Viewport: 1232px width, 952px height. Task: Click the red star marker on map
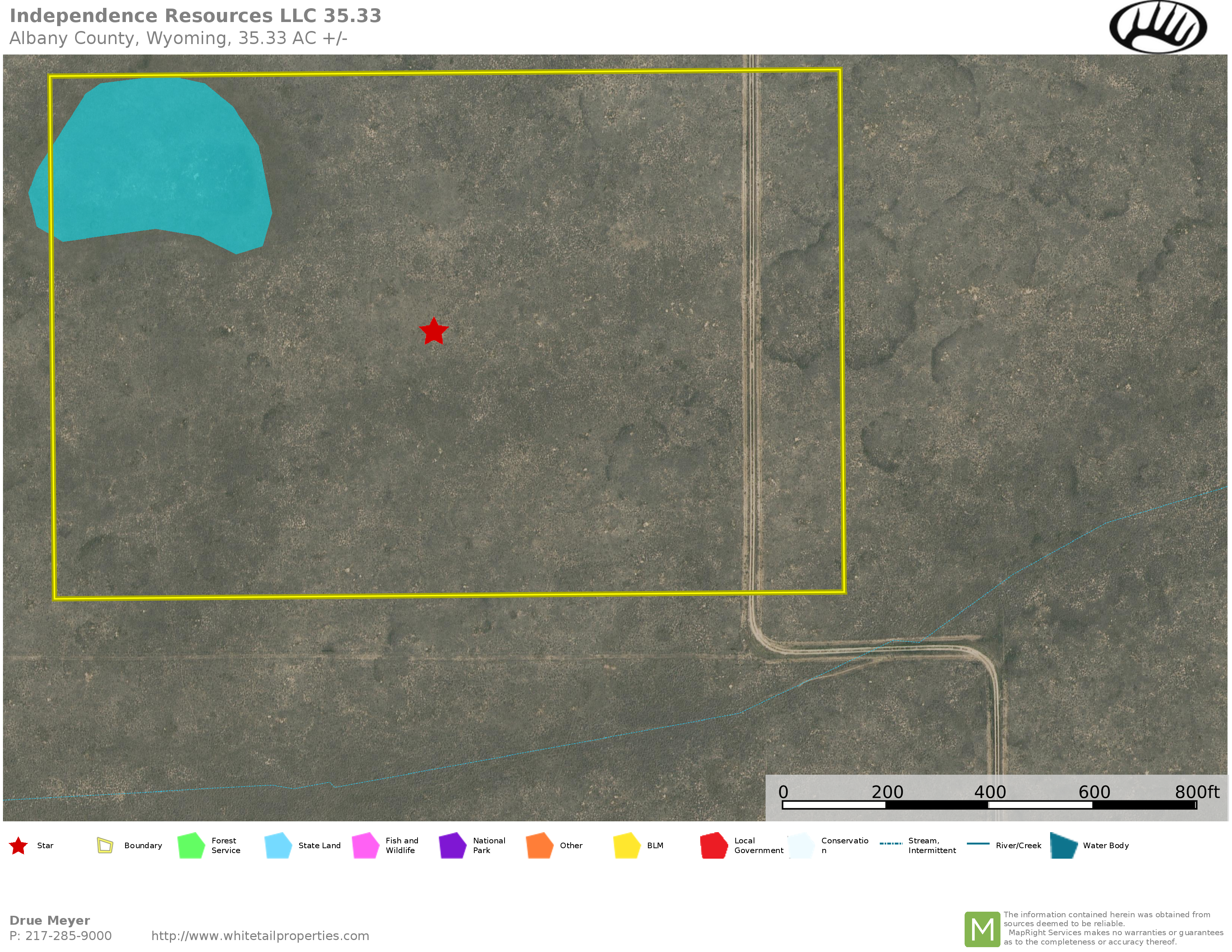(433, 332)
